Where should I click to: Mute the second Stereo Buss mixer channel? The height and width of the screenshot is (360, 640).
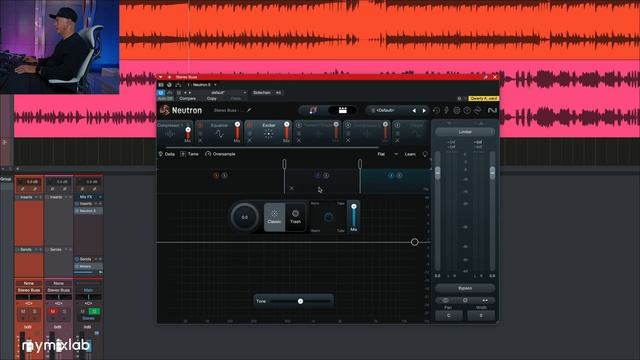click(53, 311)
